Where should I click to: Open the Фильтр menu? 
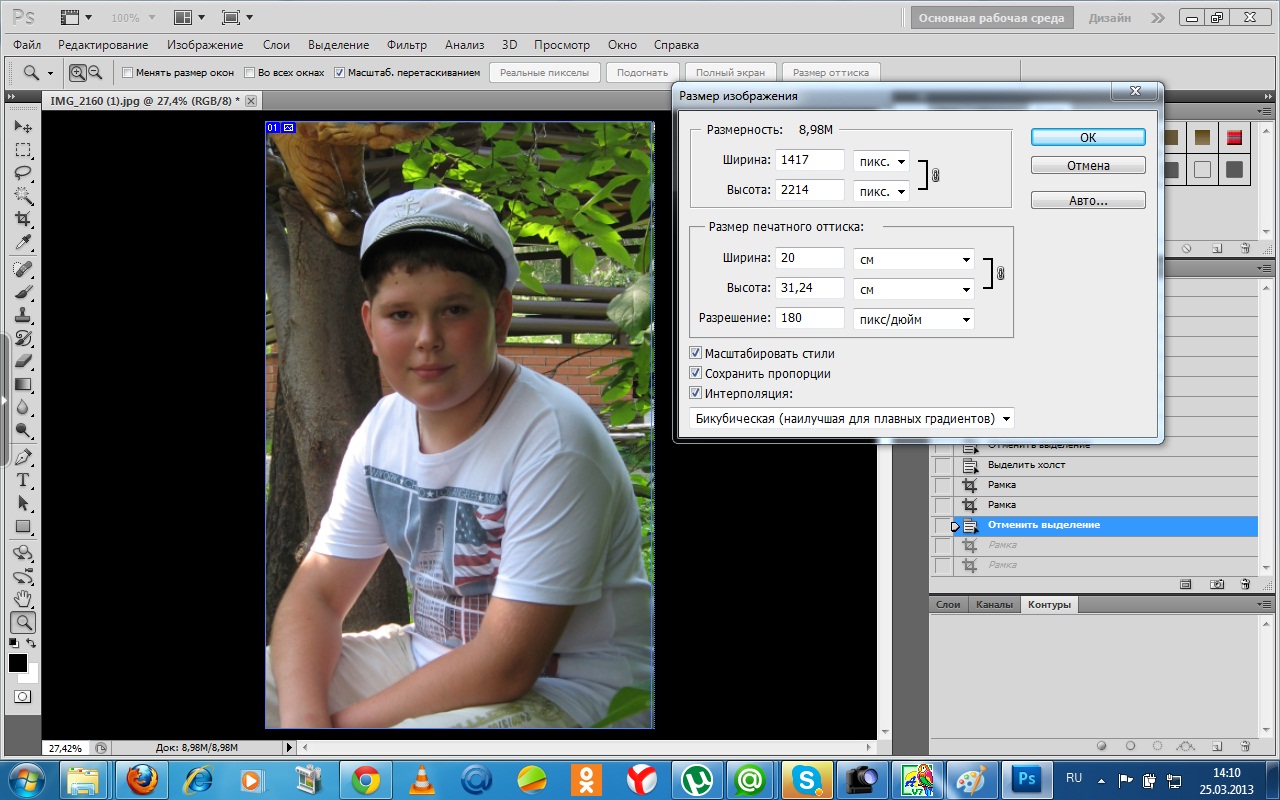pos(406,45)
